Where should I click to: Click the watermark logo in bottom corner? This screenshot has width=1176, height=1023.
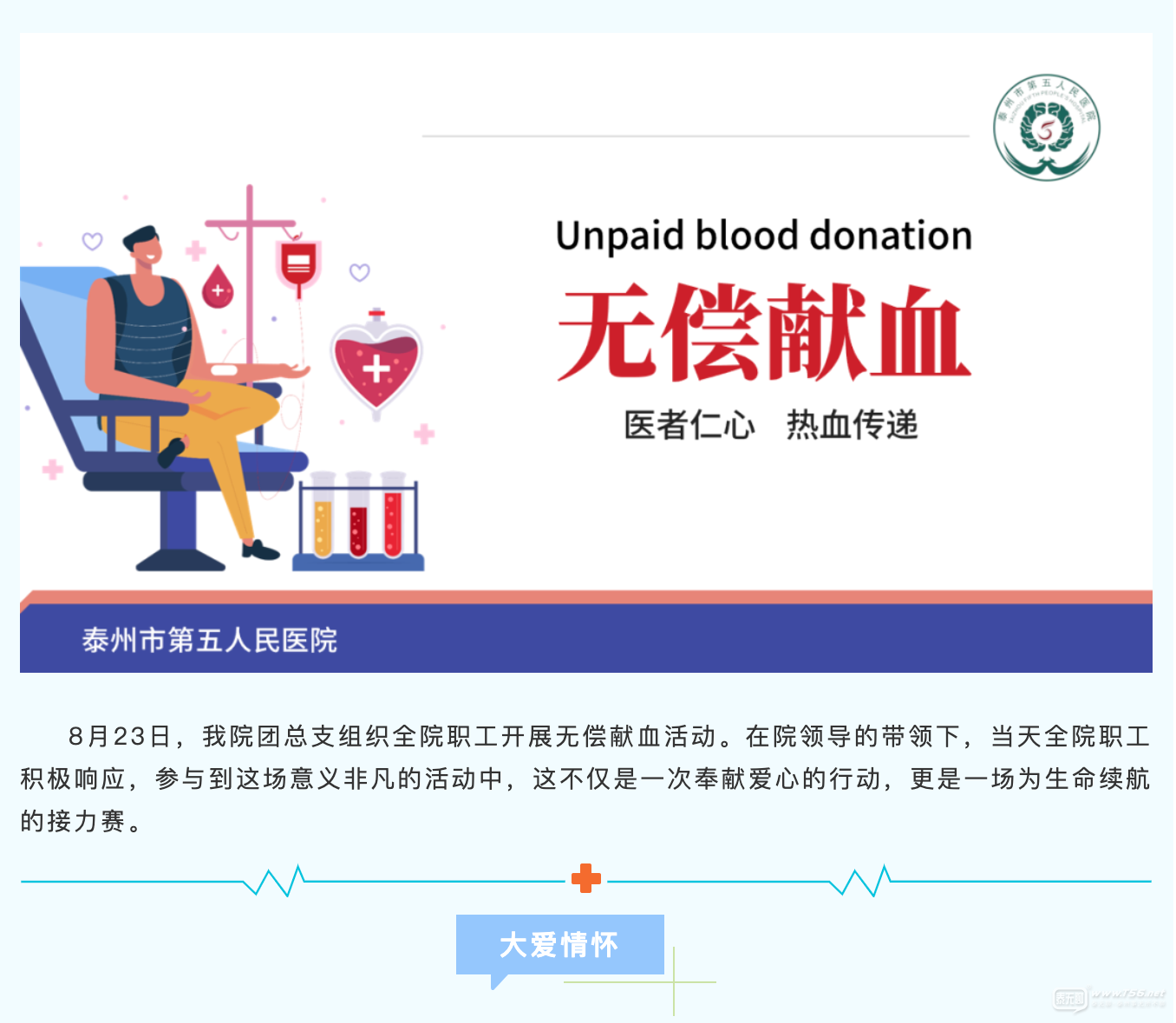click(x=1109, y=998)
